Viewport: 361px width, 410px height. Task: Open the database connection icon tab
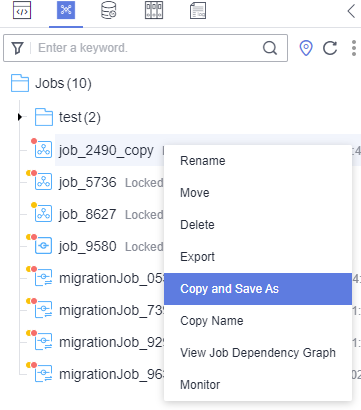tap(109, 10)
